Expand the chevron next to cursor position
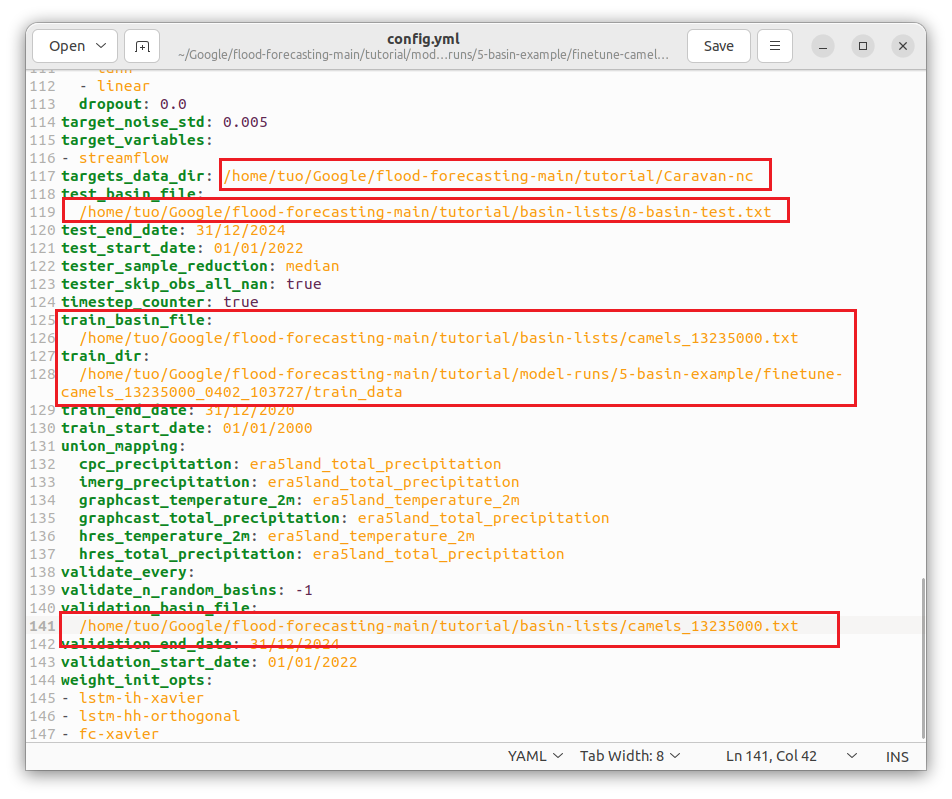Screen dimensions: 952x799 pos(852,756)
